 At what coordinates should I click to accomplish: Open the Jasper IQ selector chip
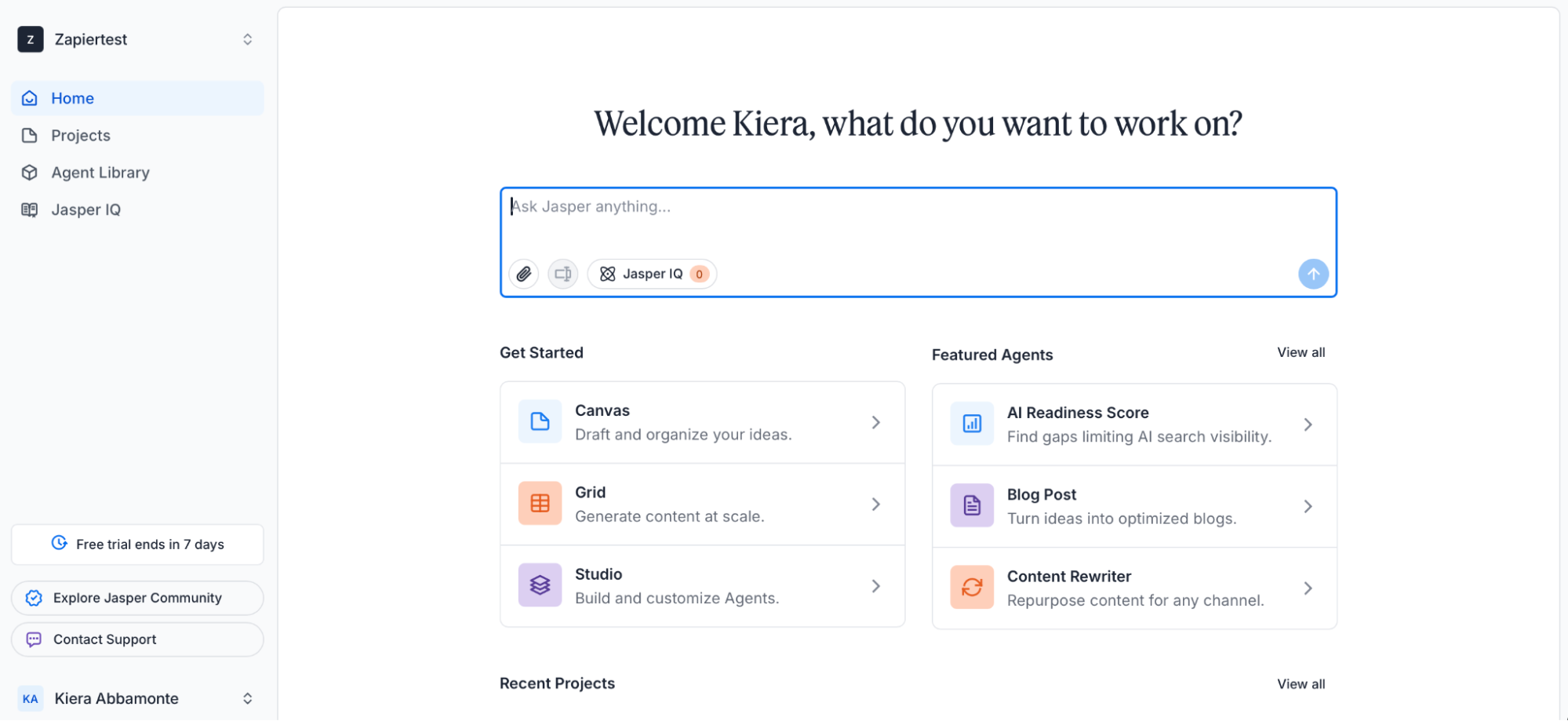(652, 274)
